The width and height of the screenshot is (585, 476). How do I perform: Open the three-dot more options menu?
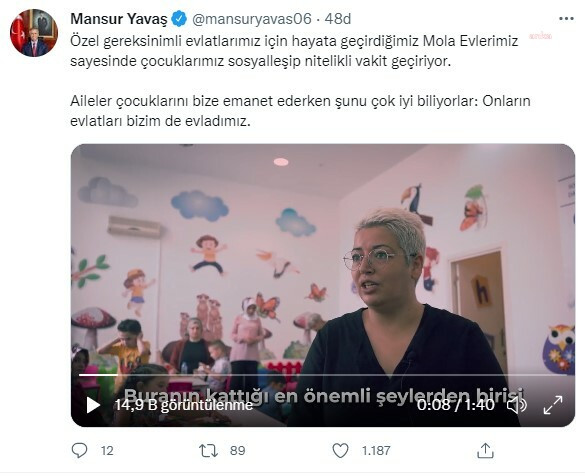tap(566, 18)
